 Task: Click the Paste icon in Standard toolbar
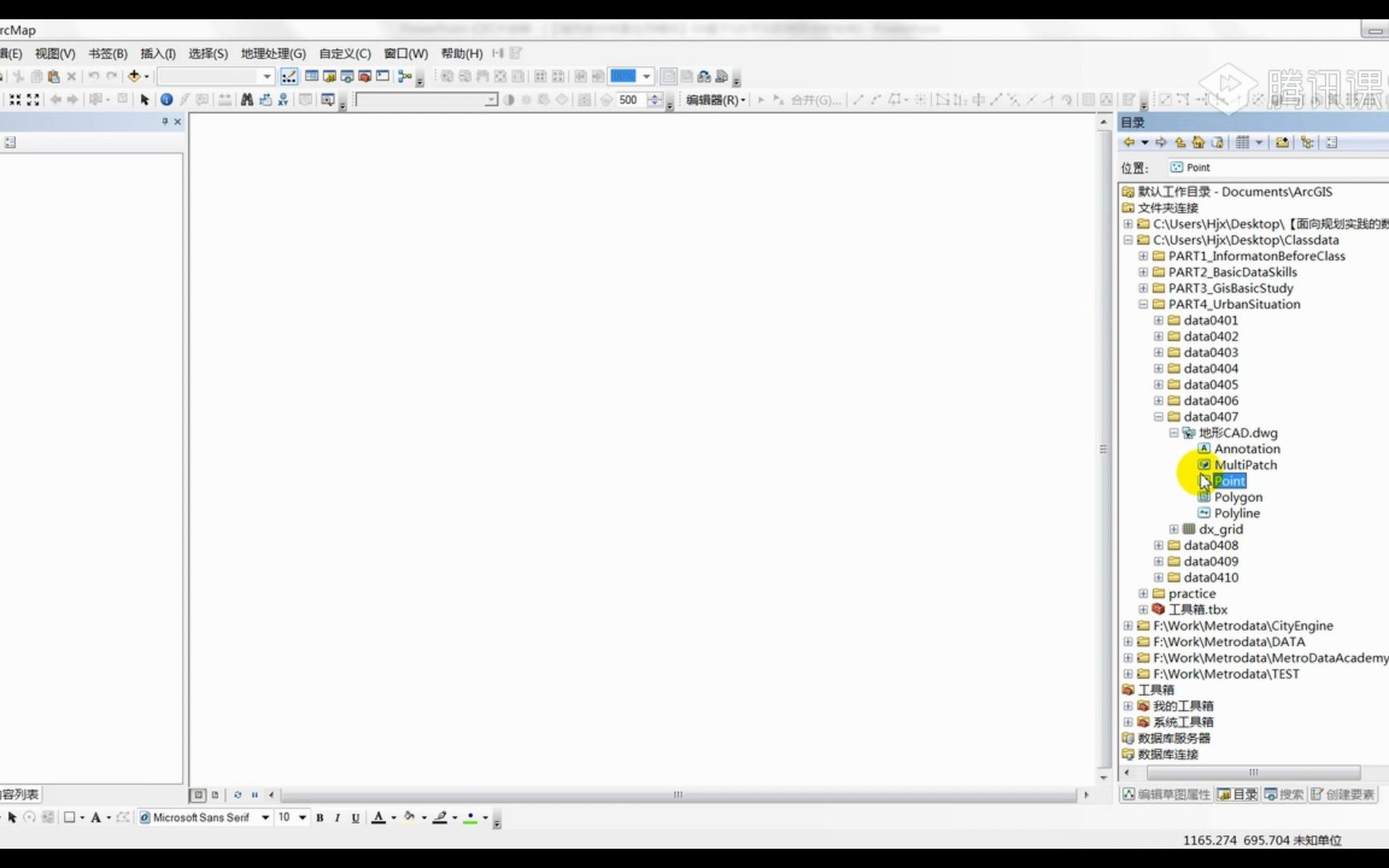click(x=54, y=76)
